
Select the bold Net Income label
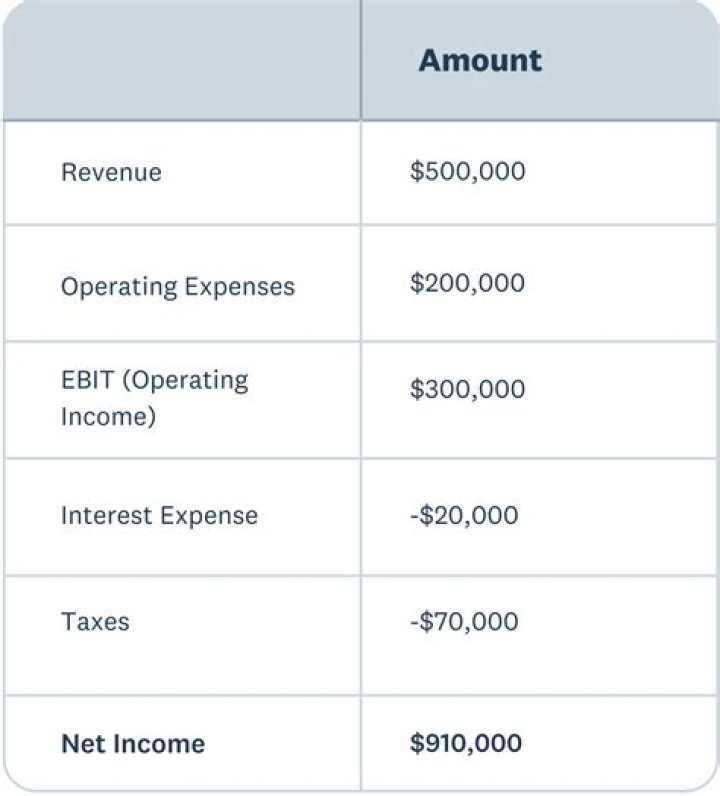(x=133, y=744)
